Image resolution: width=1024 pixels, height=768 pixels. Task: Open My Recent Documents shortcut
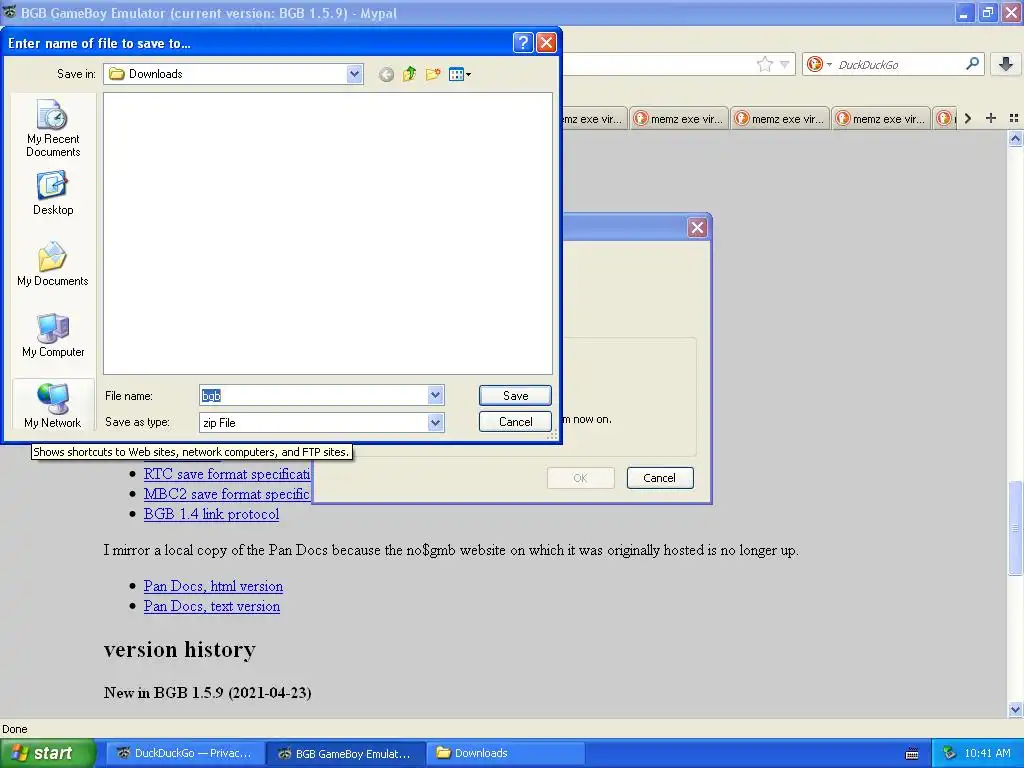coord(53,128)
